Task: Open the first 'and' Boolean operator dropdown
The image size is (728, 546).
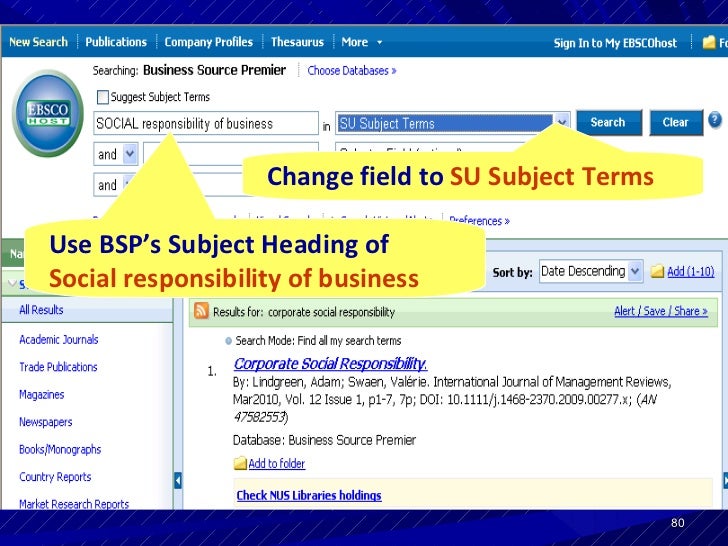Action: pyautogui.click(x=130, y=154)
